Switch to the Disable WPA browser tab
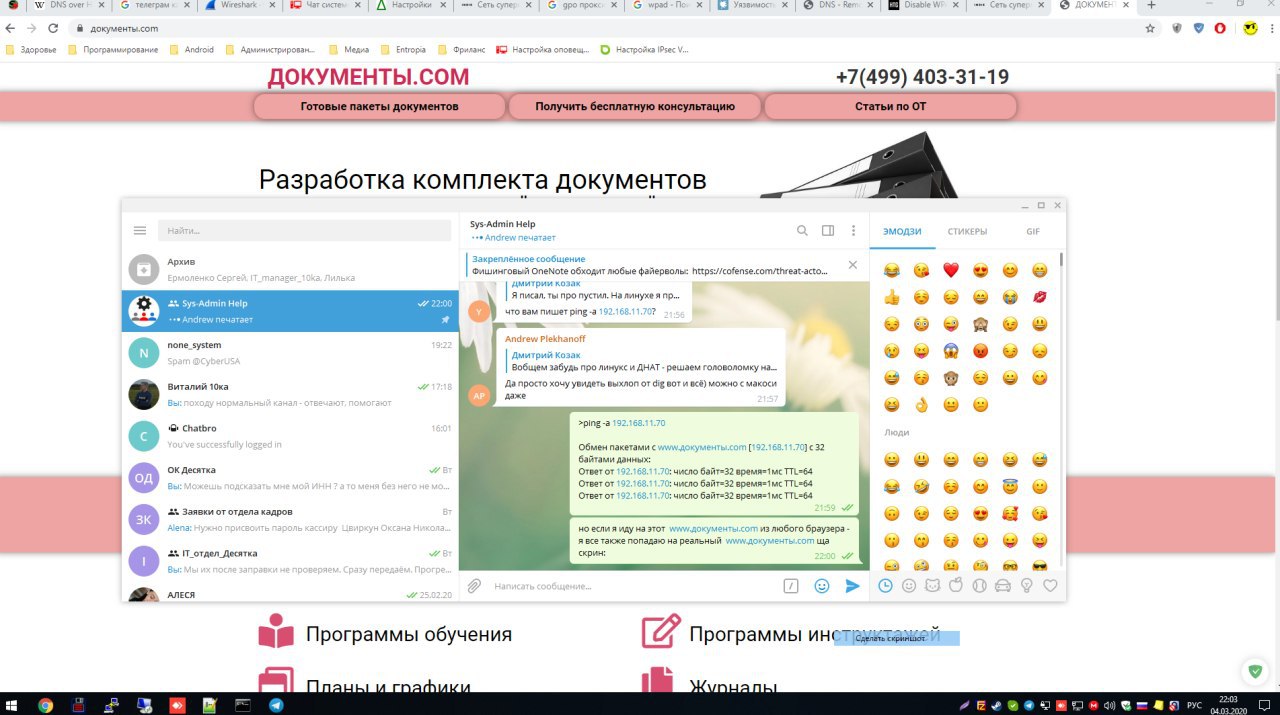This screenshot has height=715, width=1280. pyautogui.click(x=925, y=6)
